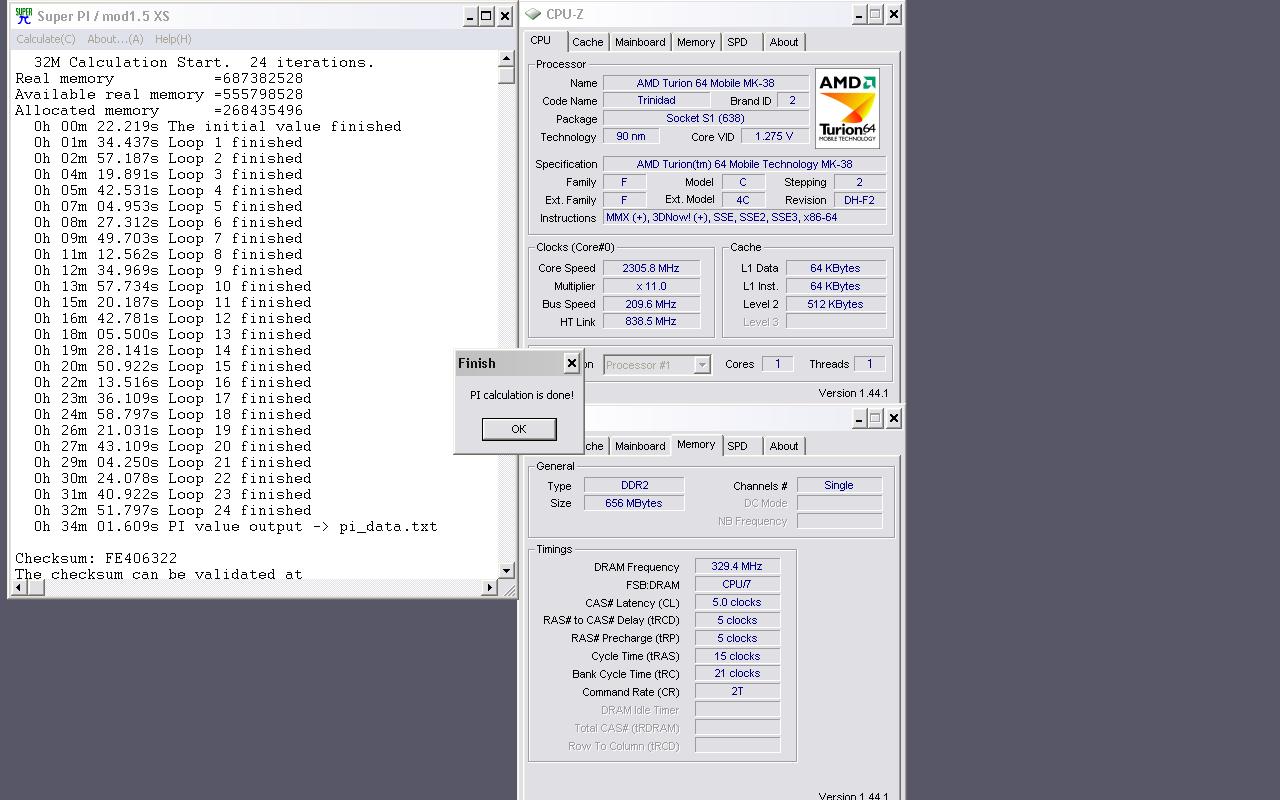Click the PI value output pi_data.txt line

(x=235, y=526)
